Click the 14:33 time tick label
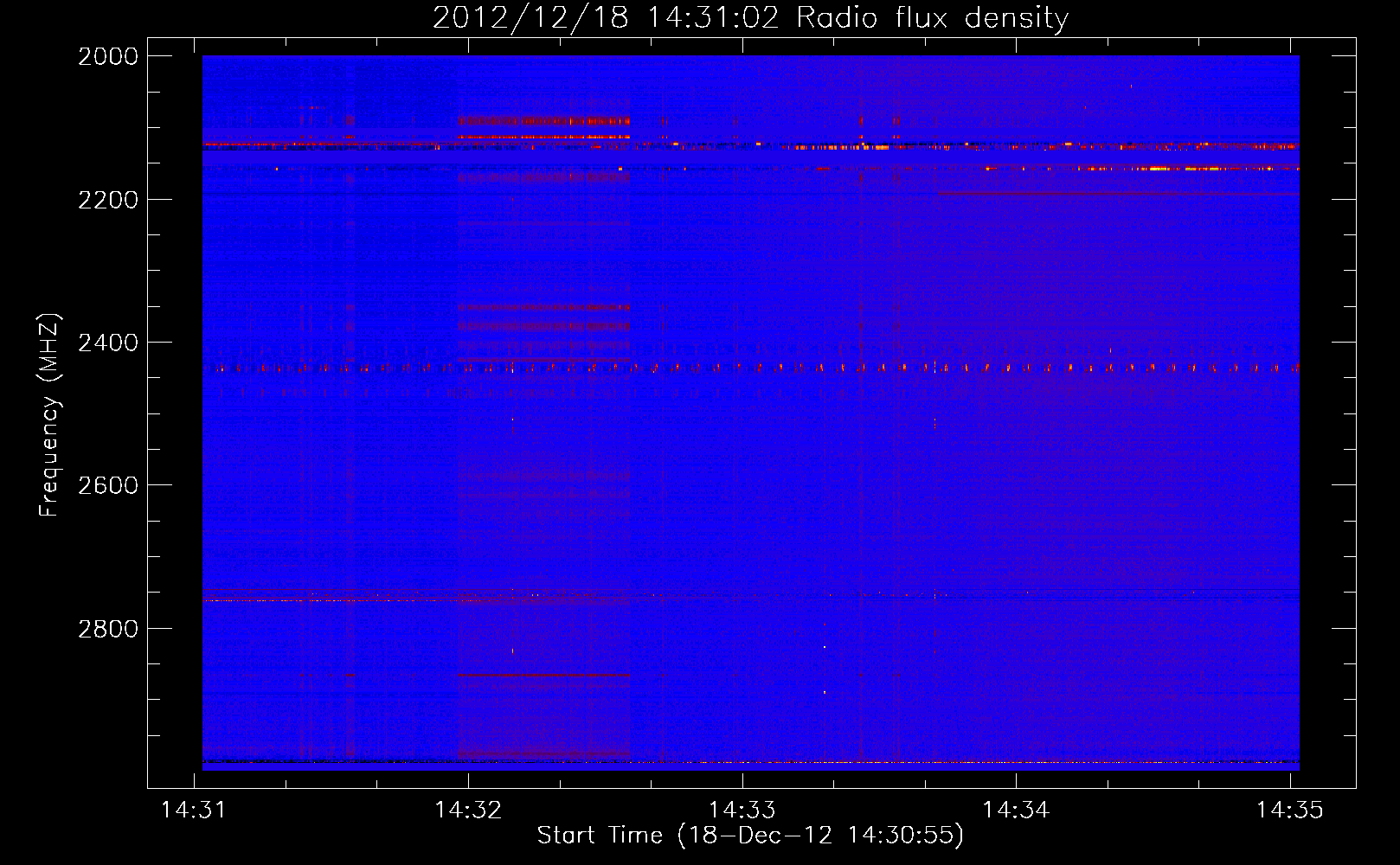1400x865 pixels. 742,811
